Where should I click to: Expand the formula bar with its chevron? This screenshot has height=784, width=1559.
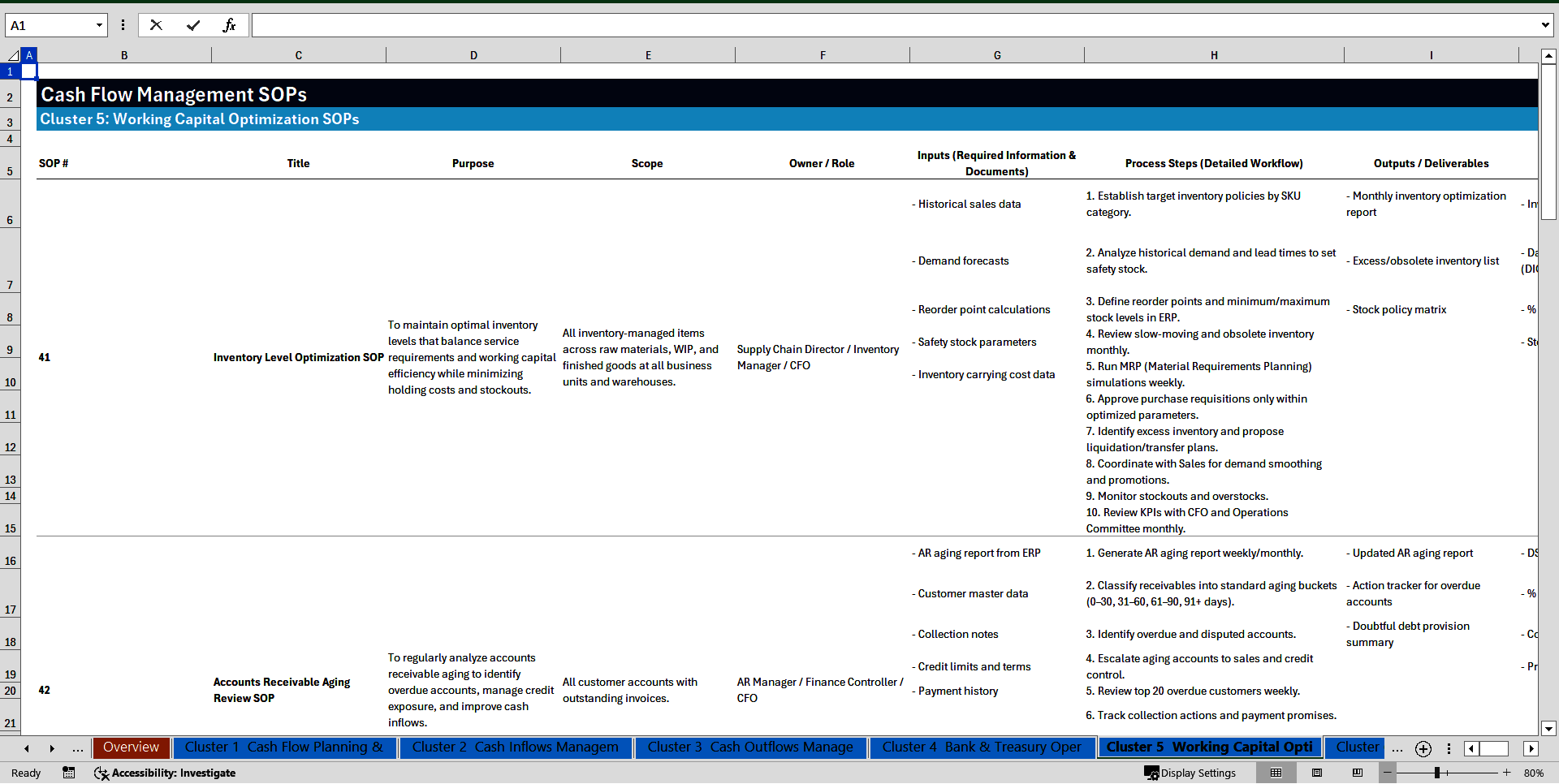click(1546, 24)
